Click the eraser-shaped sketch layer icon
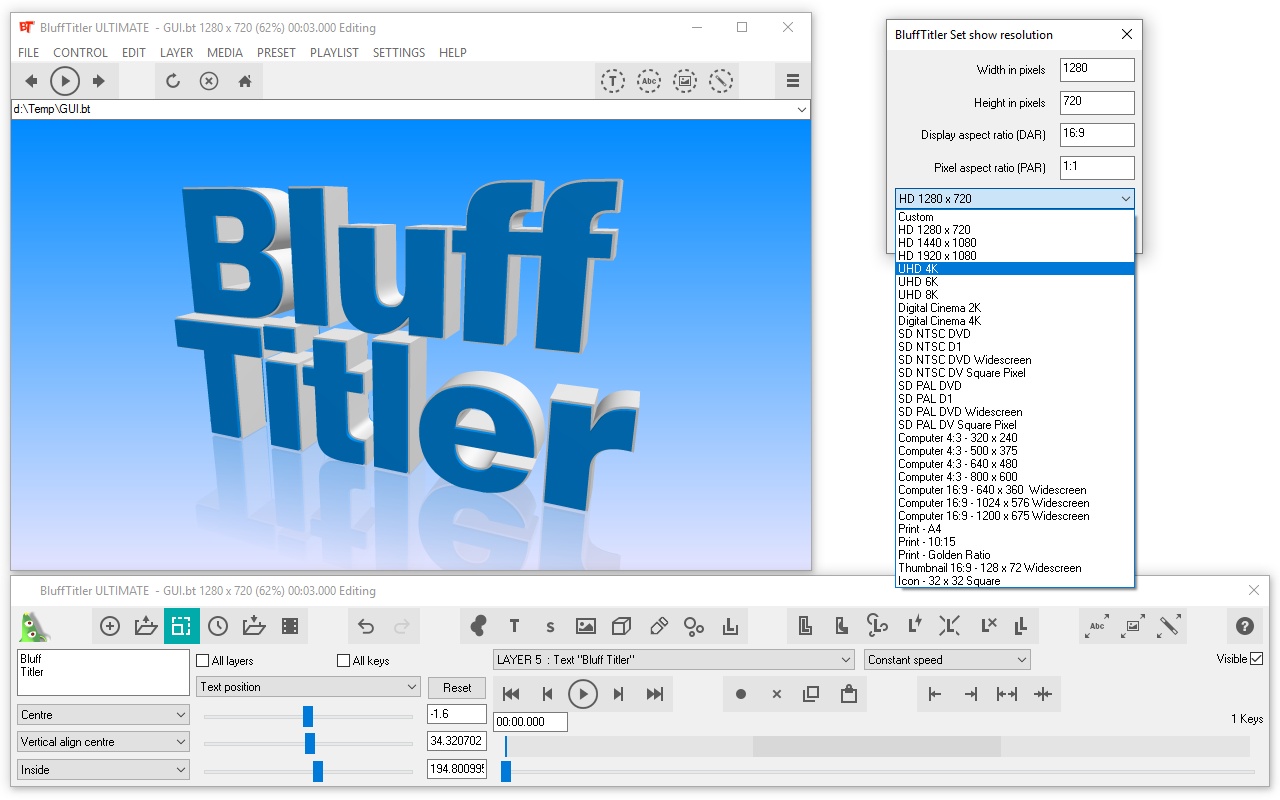The height and width of the screenshot is (800, 1280). click(658, 626)
